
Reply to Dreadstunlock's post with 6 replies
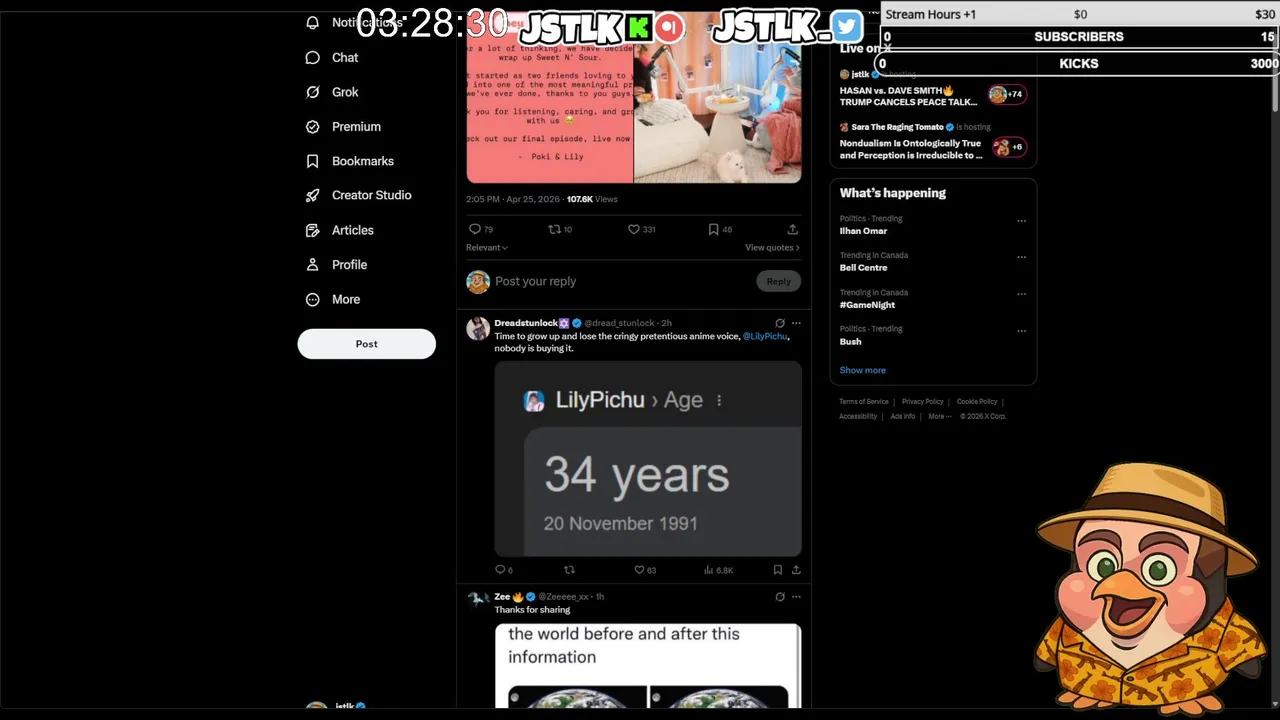(x=500, y=570)
